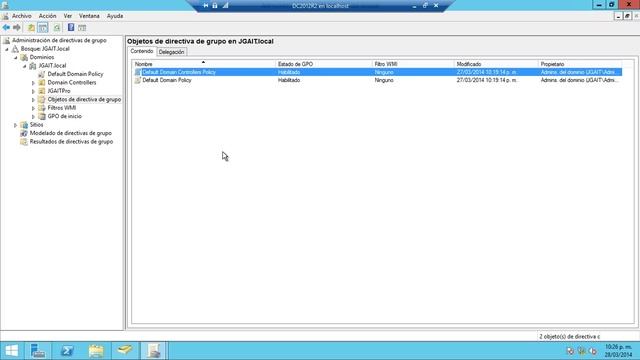
Task: Select Domain Controllers in the tree
Action: (x=72, y=83)
